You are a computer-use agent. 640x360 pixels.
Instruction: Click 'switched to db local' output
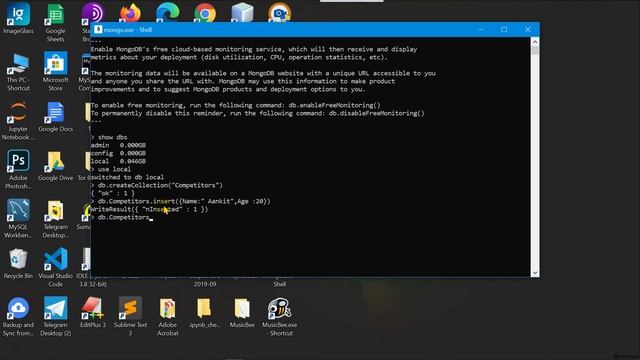coord(127,177)
